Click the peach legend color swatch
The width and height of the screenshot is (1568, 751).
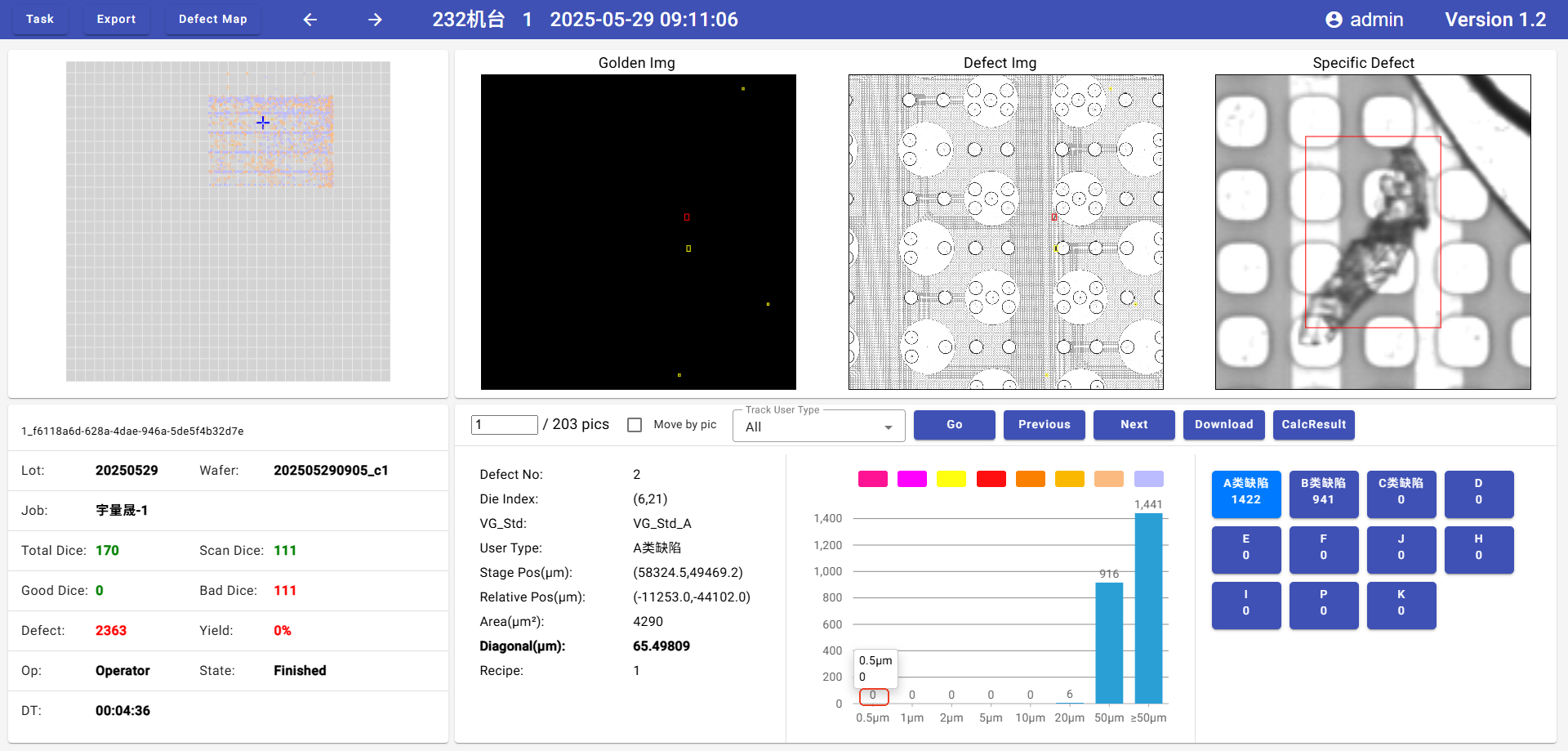[1109, 479]
